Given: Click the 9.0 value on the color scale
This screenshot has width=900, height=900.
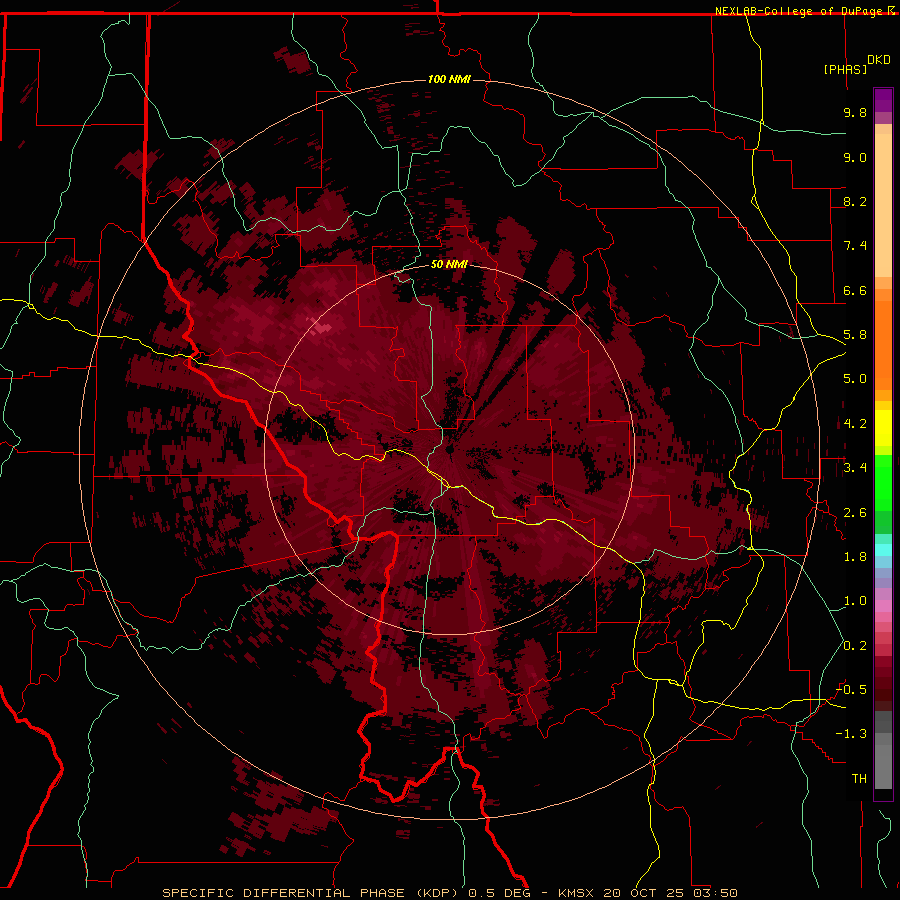Looking at the screenshot, I should [x=855, y=157].
